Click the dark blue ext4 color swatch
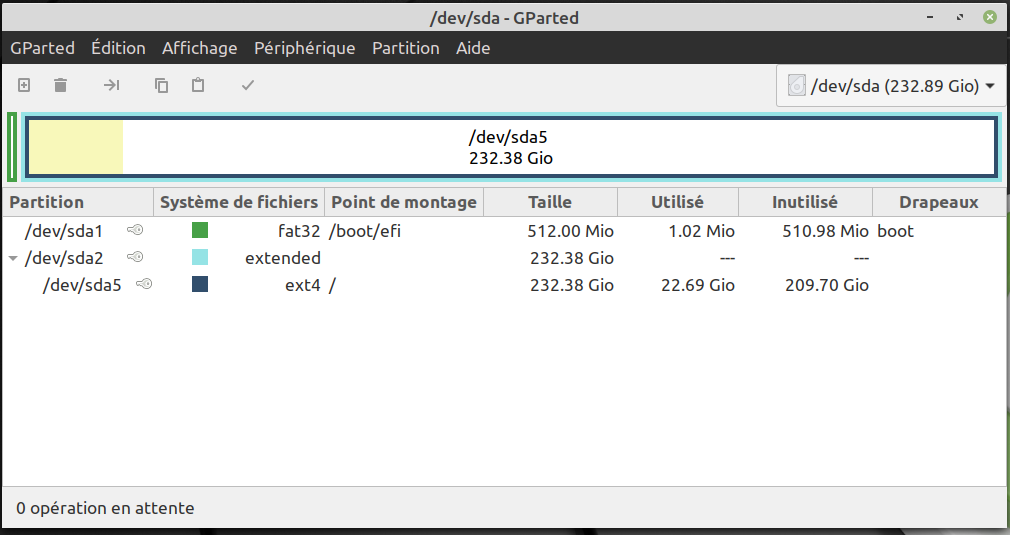This screenshot has height=535, width=1010. click(x=200, y=285)
